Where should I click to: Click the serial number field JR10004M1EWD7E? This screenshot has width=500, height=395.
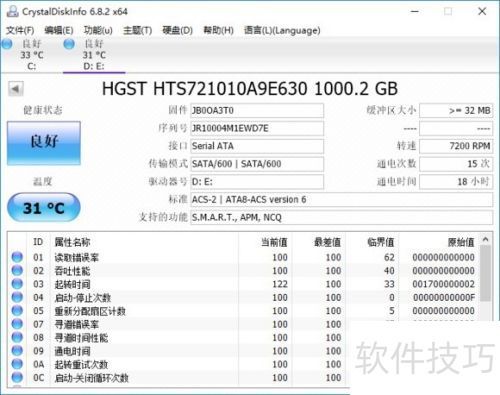257,128
